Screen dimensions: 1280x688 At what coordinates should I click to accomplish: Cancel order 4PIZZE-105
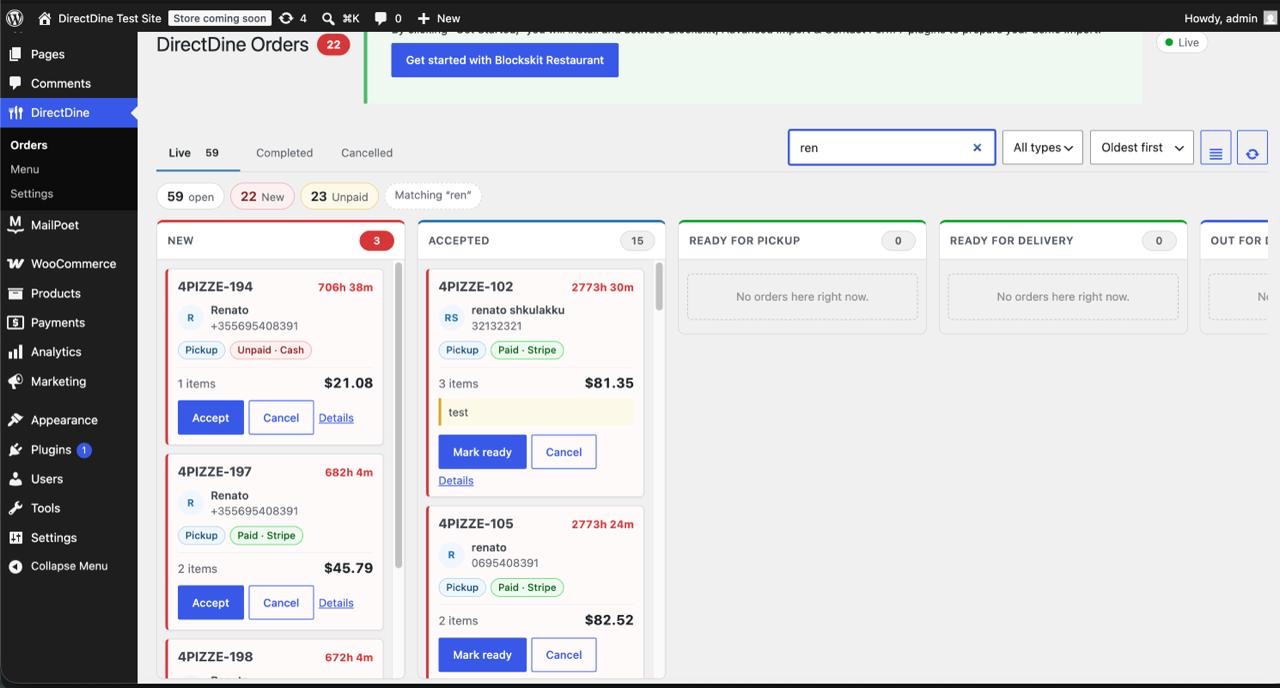click(564, 655)
